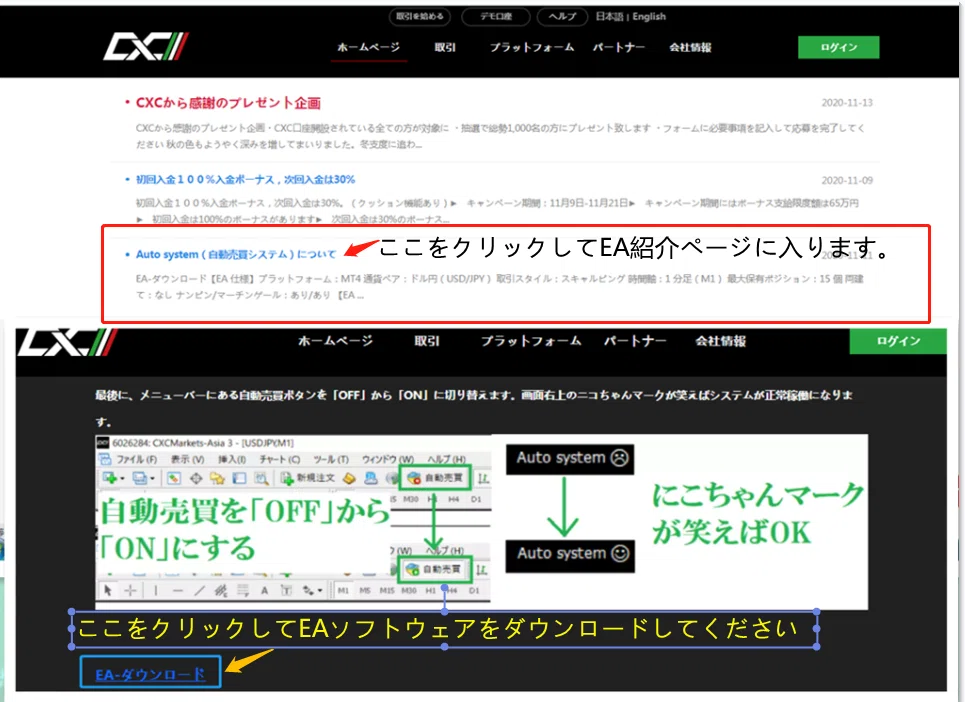Click the CXC logo on the EA guide page
The width and height of the screenshot is (965, 702).
click(x=66, y=343)
